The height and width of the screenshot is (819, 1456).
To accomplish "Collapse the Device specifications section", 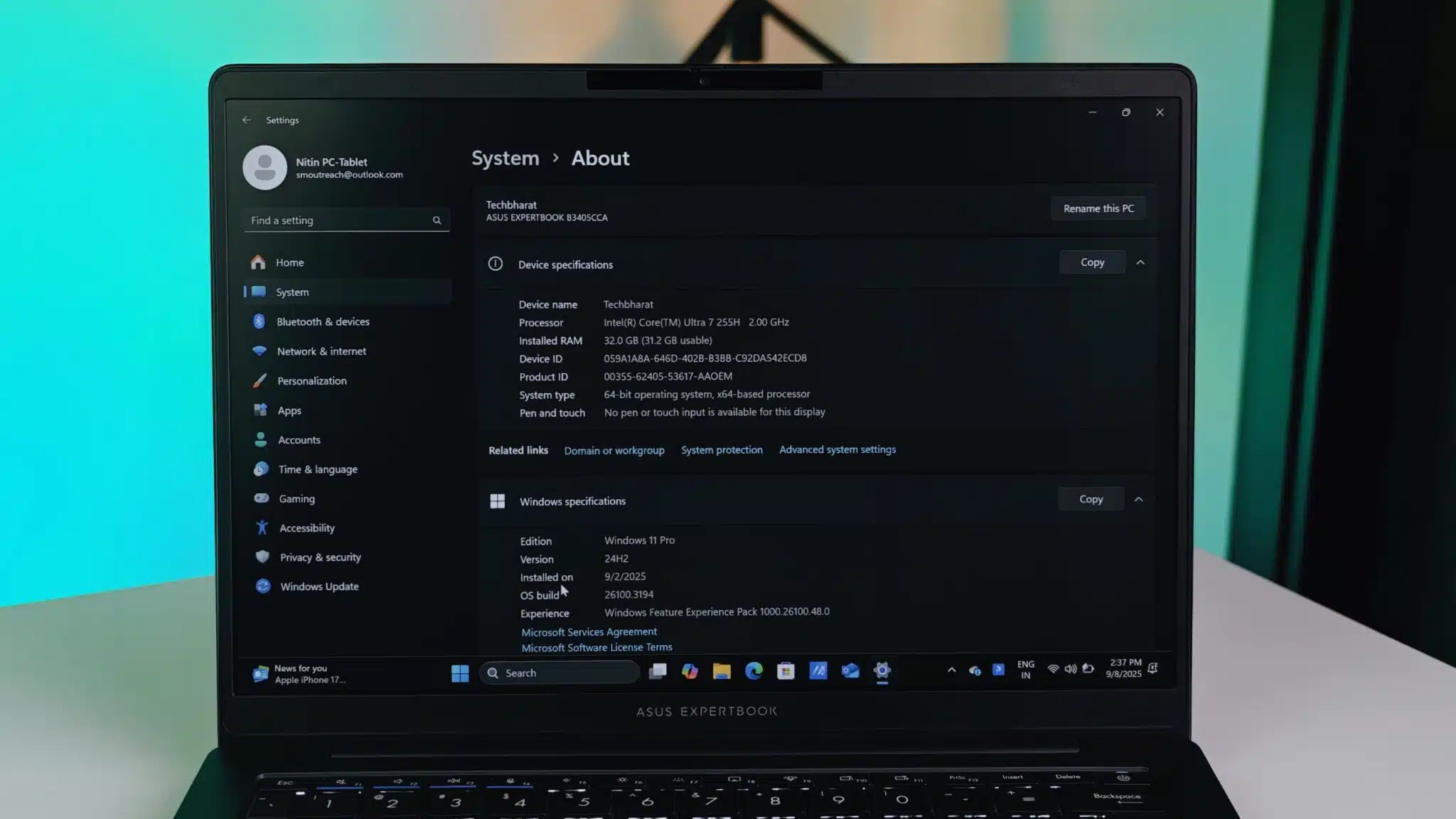I will (x=1140, y=262).
